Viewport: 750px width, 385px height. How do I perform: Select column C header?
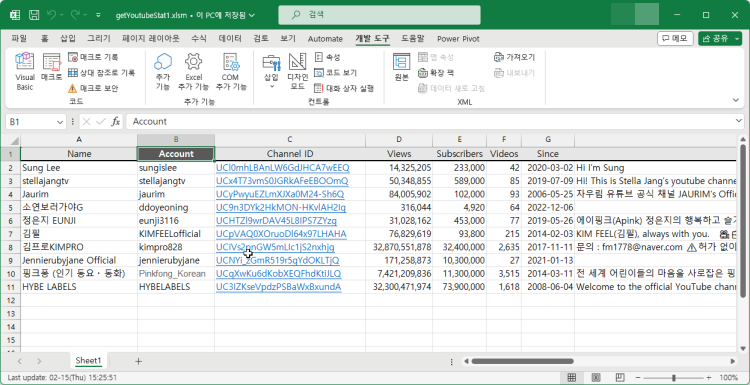tap(290, 140)
